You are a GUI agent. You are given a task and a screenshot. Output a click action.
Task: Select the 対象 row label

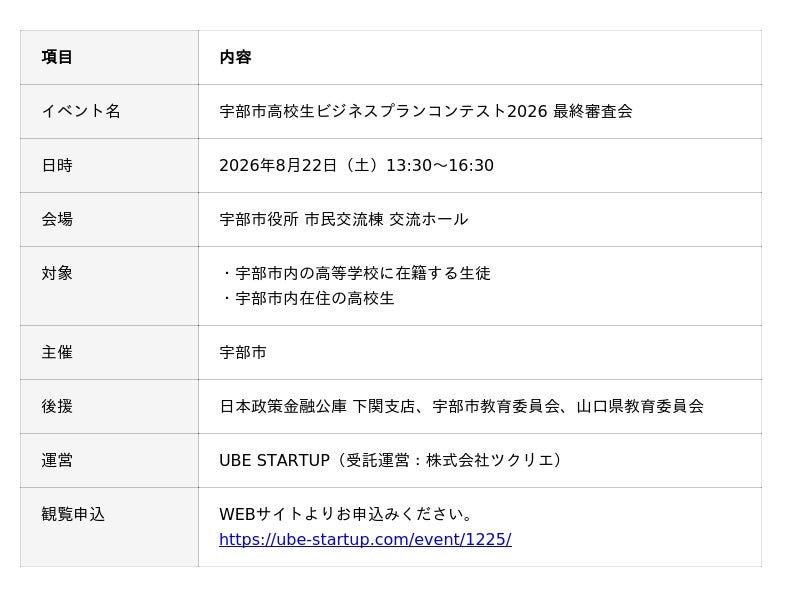point(57,273)
